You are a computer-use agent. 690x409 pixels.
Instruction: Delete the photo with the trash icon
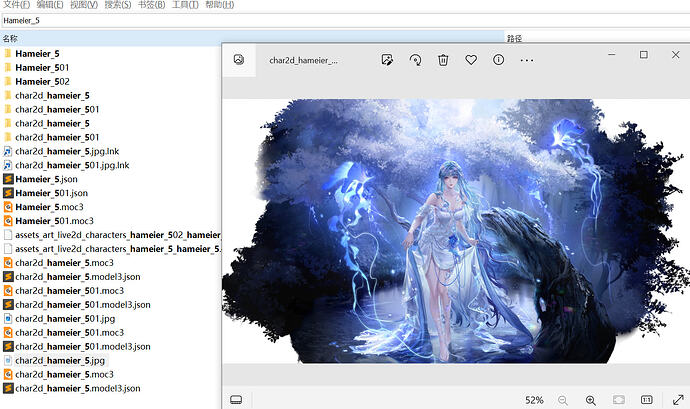tap(443, 60)
